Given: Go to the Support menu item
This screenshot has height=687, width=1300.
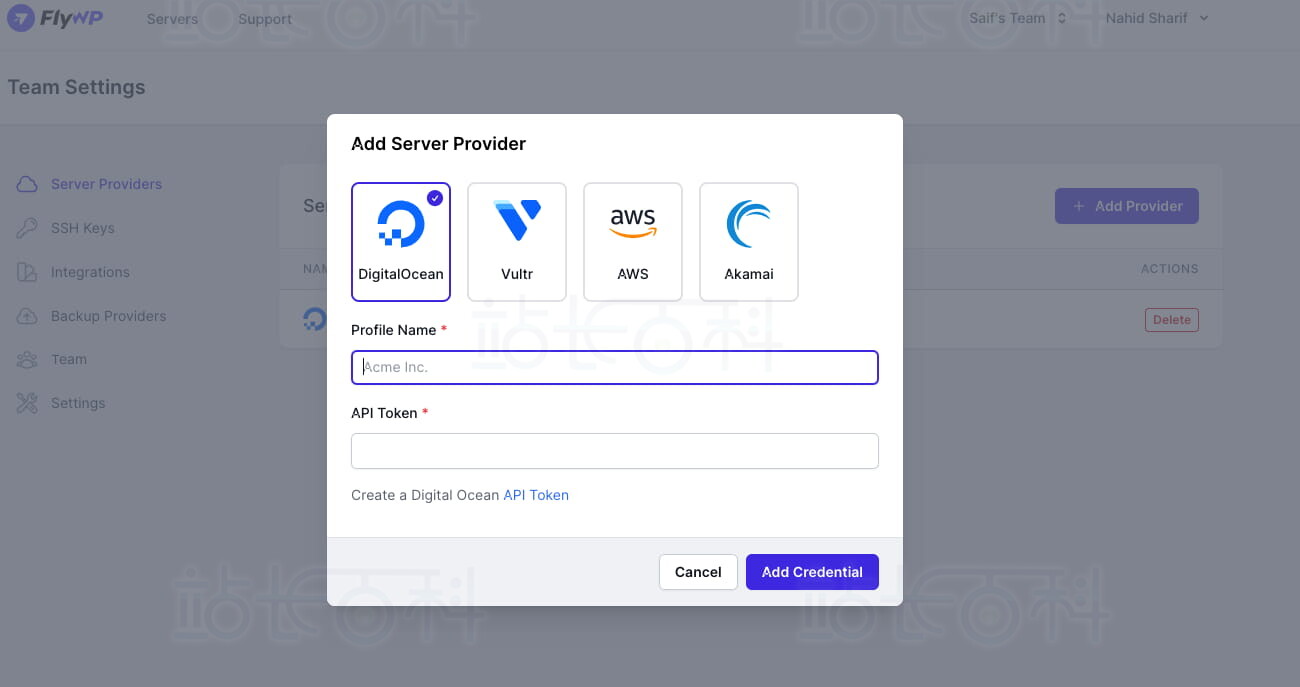Looking at the screenshot, I should coord(265,19).
